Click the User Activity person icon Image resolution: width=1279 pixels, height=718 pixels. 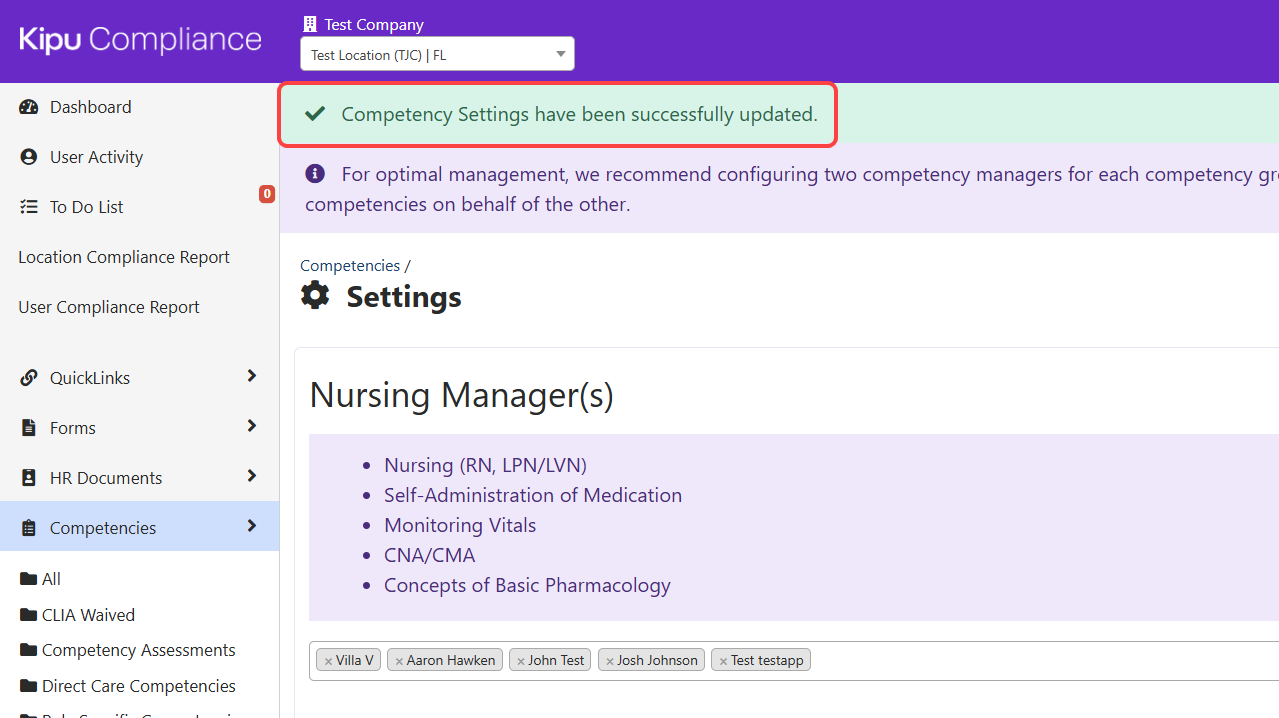(29, 157)
